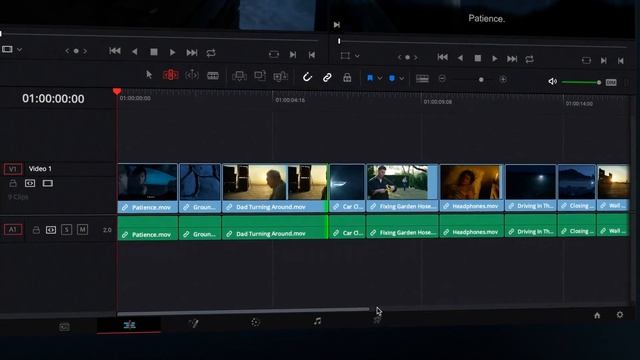Click source viewer previous/next marker control

76,51
